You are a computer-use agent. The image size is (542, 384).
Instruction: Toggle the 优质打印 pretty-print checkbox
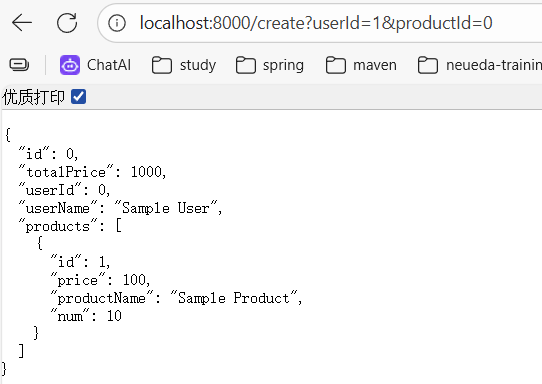[x=78, y=96]
